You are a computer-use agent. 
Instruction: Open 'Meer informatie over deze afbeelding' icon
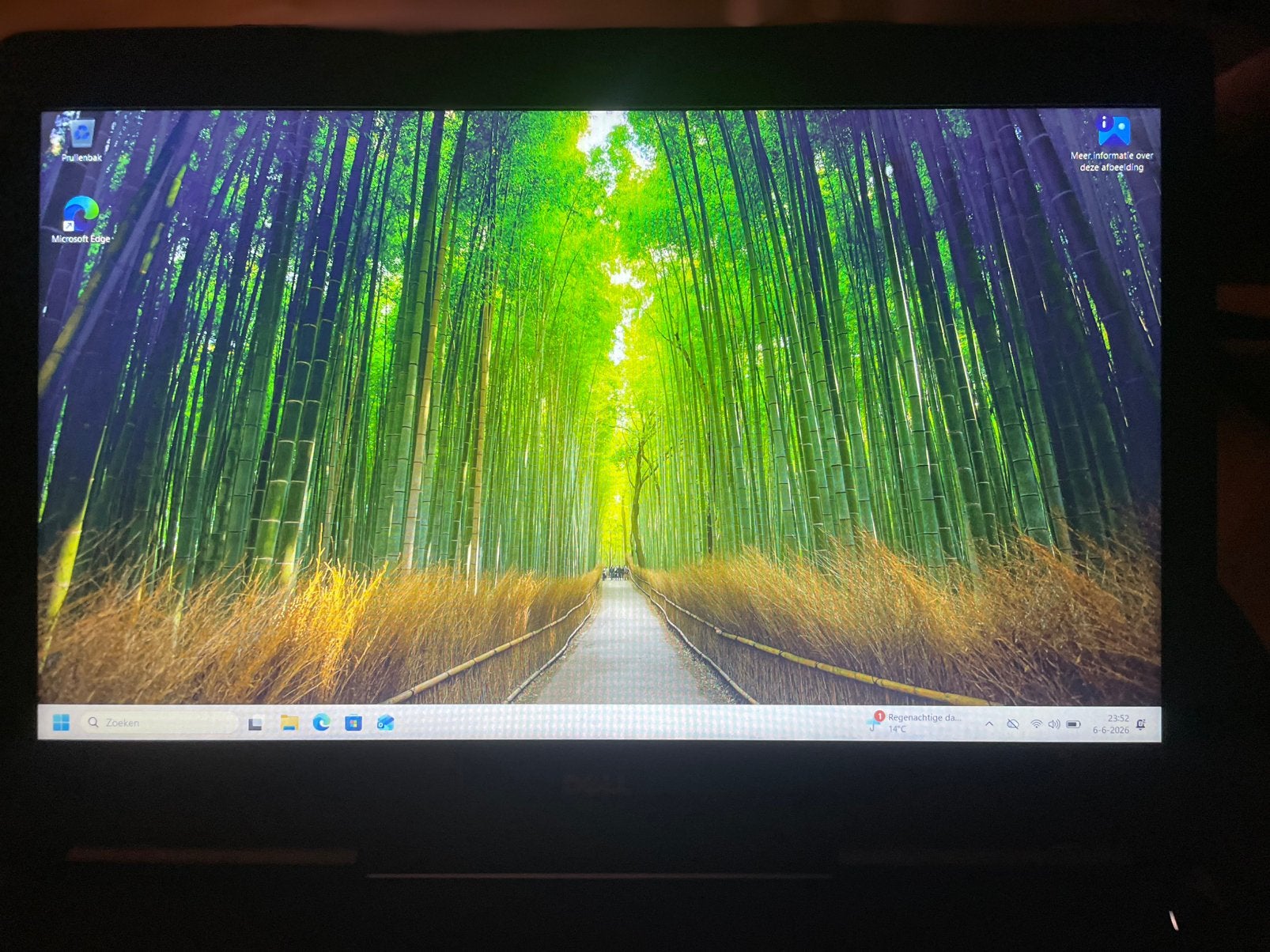(x=1112, y=143)
